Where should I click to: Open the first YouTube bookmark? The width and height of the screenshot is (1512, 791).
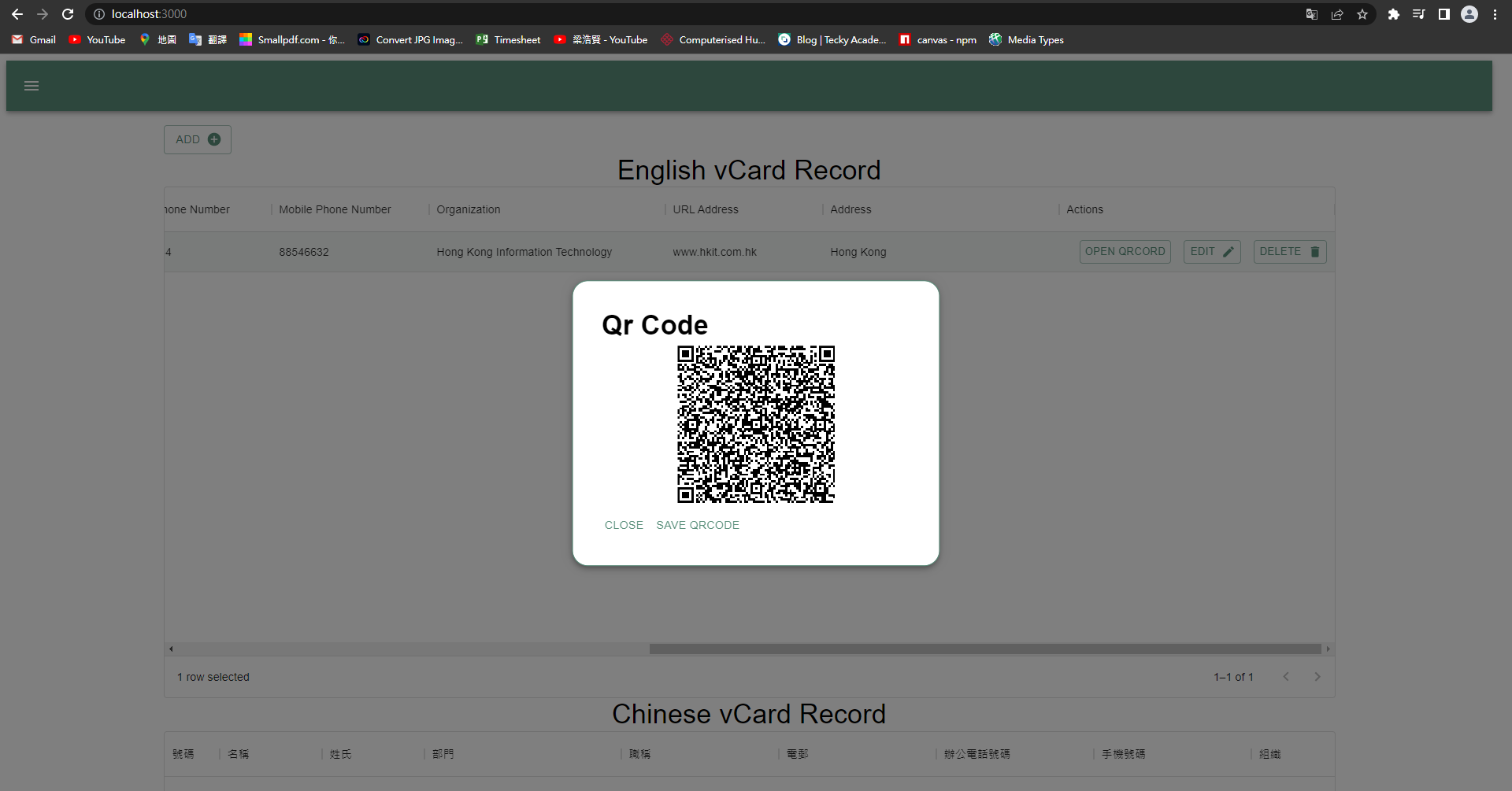pos(97,39)
